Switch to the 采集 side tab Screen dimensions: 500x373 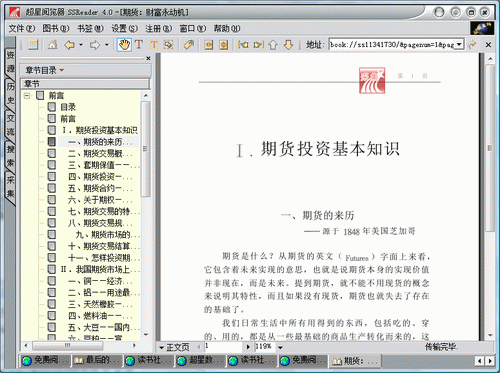coord(10,187)
